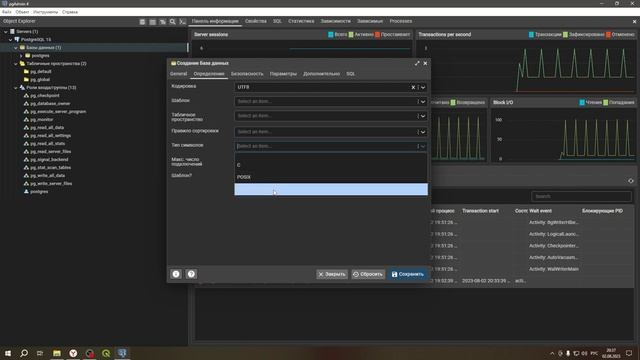Open pgAdmin elephant icon in taskbar

(x=122, y=353)
